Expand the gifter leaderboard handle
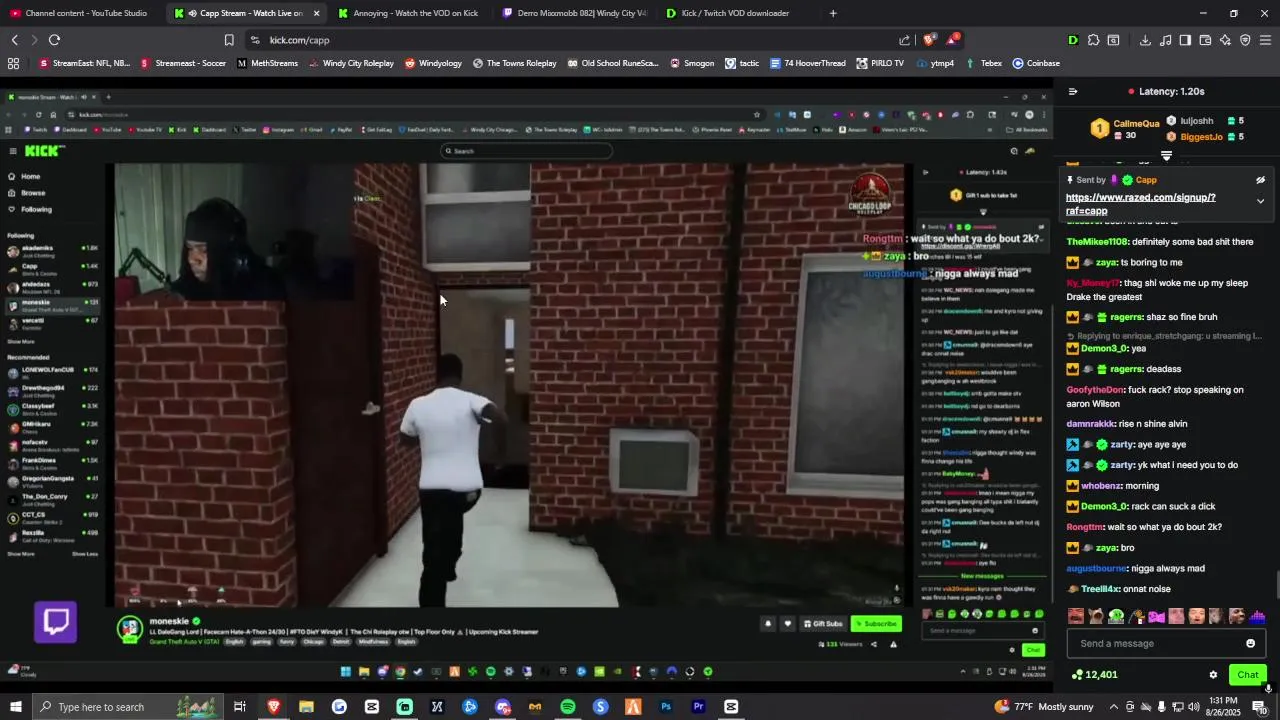This screenshot has width=1280, height=720. [1166, 156]
